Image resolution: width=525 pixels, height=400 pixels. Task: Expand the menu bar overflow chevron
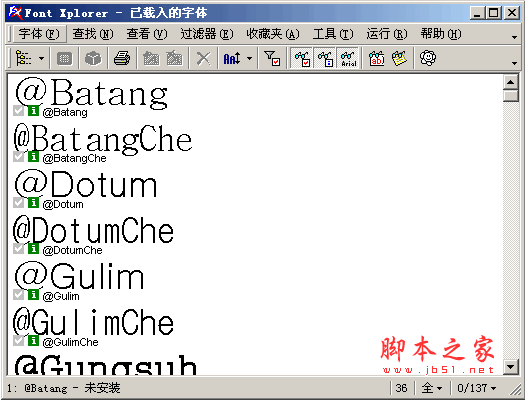[514, 37]
